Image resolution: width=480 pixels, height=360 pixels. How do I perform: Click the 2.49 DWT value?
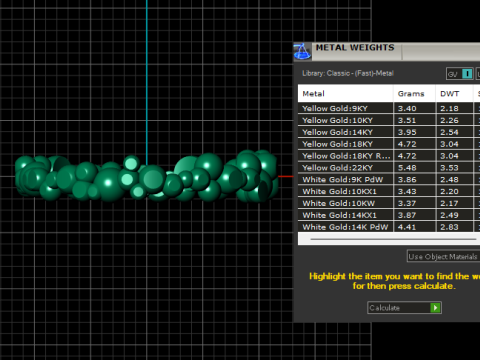pyautogui.click(x=449, y=215)
